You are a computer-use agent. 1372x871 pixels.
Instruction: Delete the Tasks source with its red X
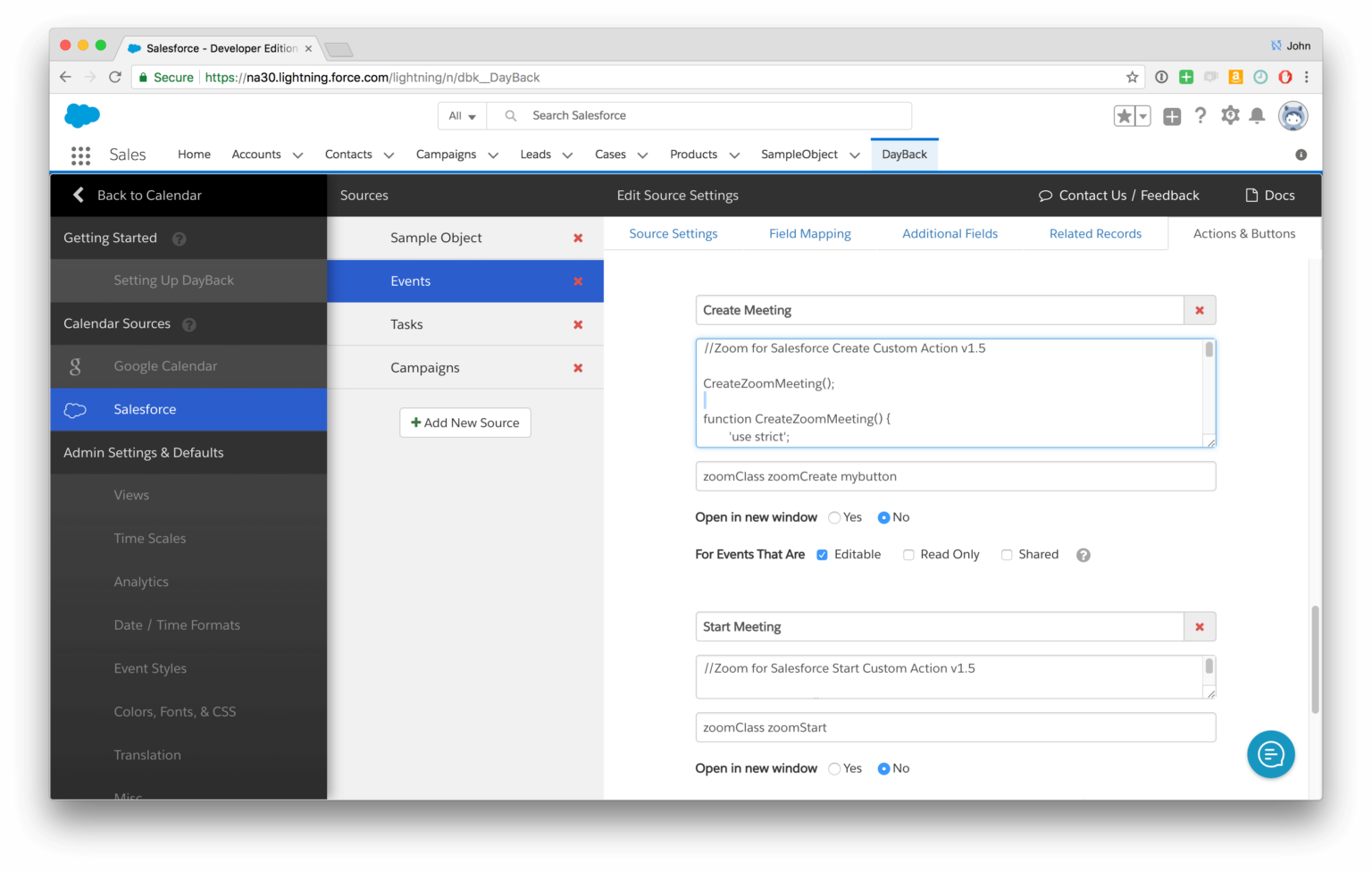[578, 323]
